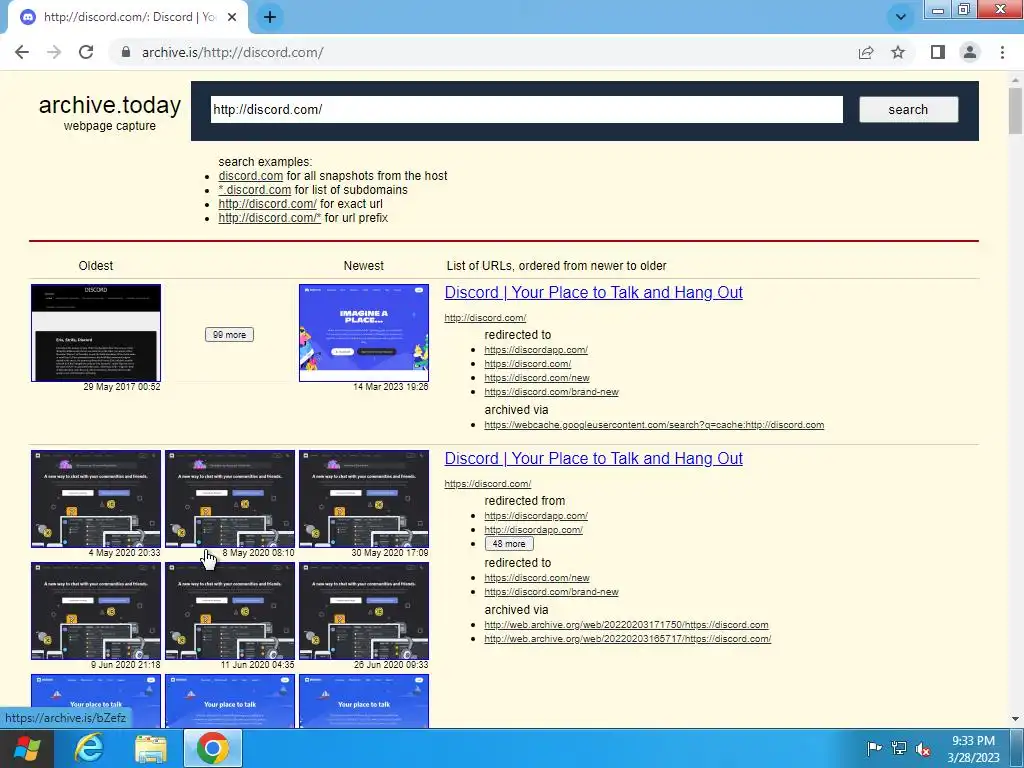Open second Discord Your Place to Talk title
Screen dimensions: 1024x768
click(x=594, y=458)
